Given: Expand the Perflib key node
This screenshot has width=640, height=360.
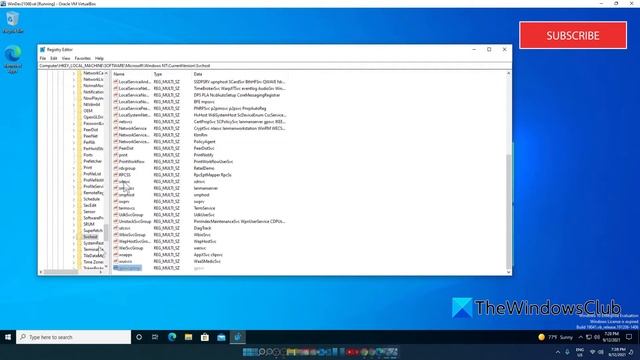Looking at the screenshot, I should [74, 142].
